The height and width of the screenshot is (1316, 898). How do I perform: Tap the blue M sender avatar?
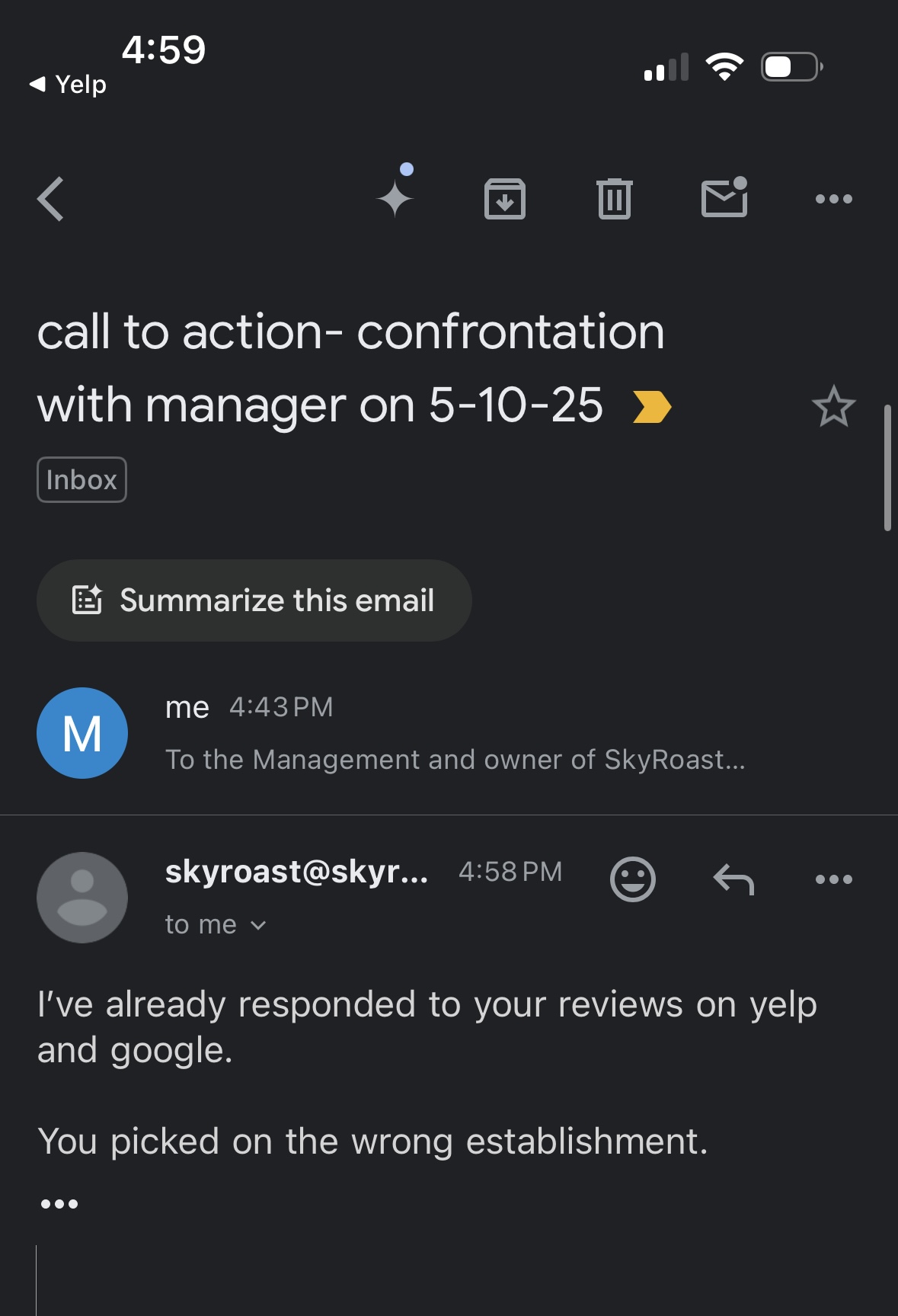(x=82, y=733)
